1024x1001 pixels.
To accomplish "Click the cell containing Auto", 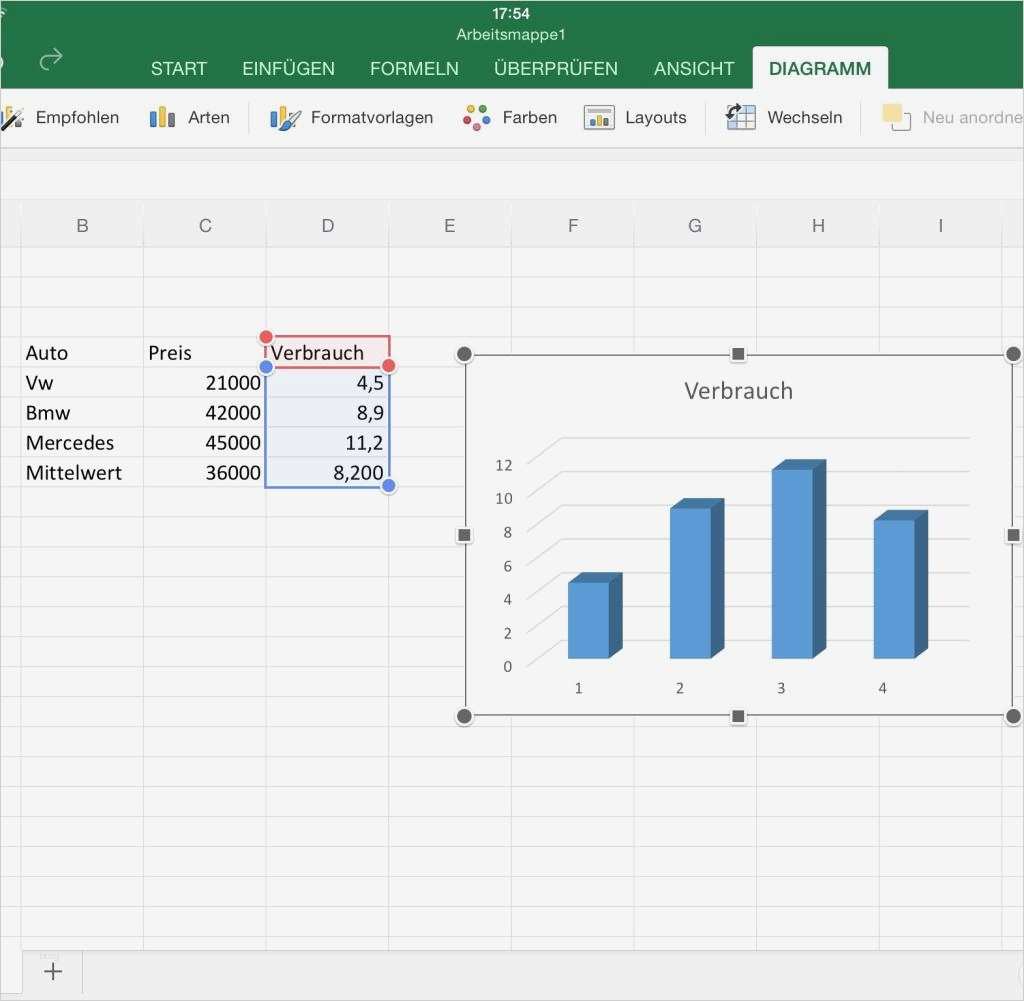I will pos(82,353).
